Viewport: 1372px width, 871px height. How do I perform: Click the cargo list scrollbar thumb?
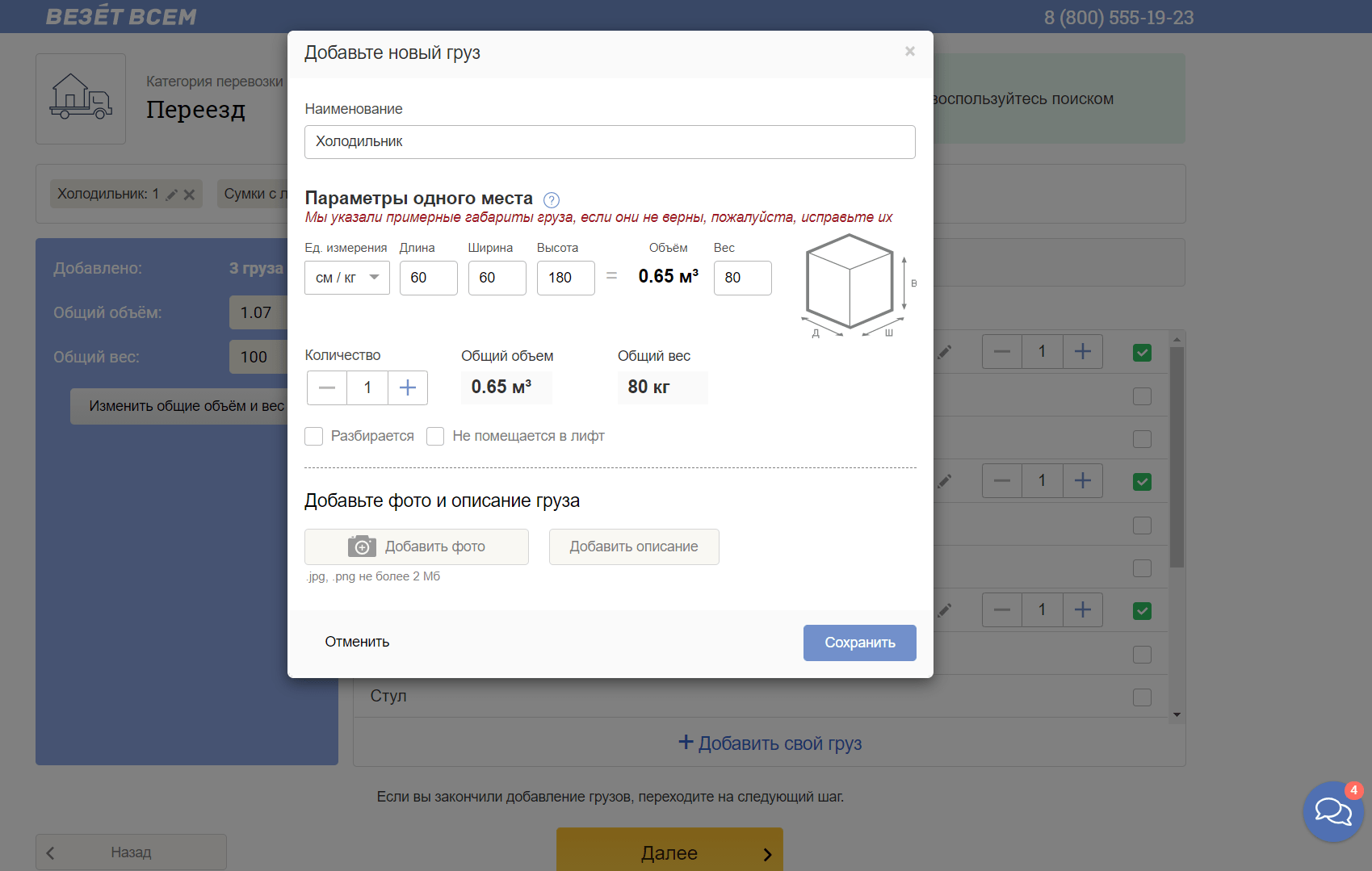1177,457
